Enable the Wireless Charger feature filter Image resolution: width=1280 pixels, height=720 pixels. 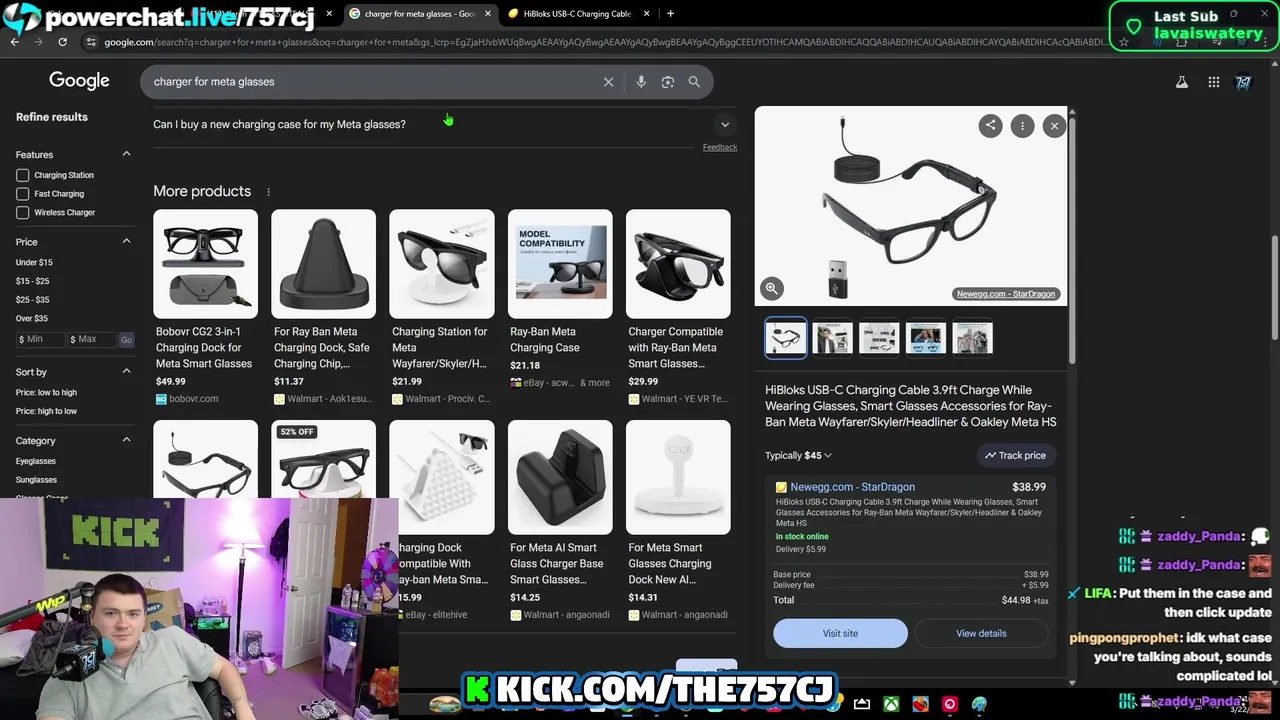(22, 213)
